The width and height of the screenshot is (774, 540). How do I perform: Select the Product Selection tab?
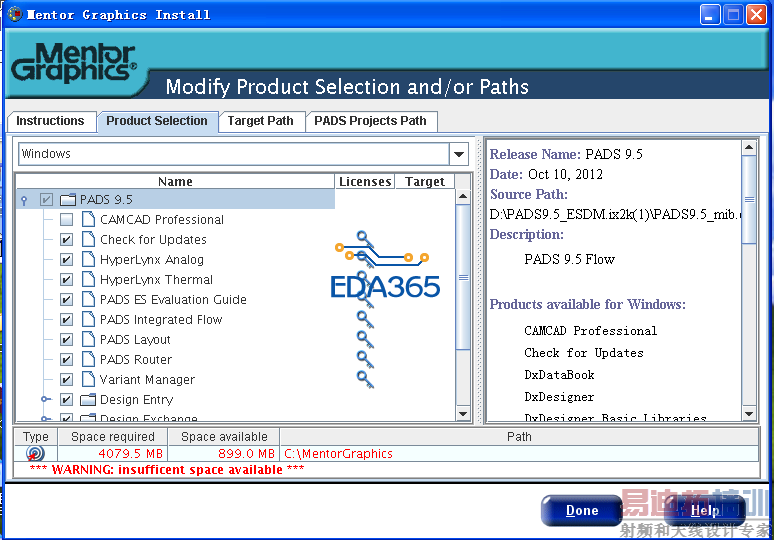157,121
